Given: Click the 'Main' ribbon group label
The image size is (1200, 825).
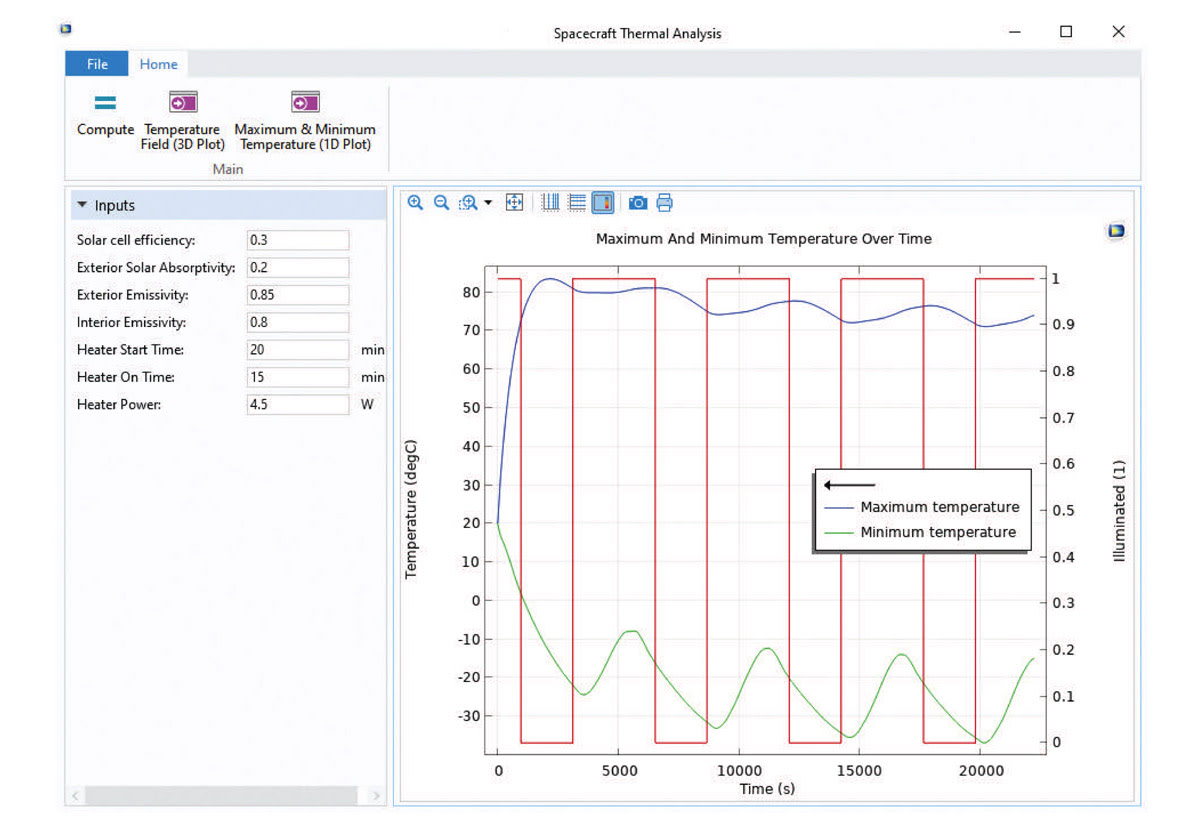Looking at the screenshot, I should pos(228,169).
